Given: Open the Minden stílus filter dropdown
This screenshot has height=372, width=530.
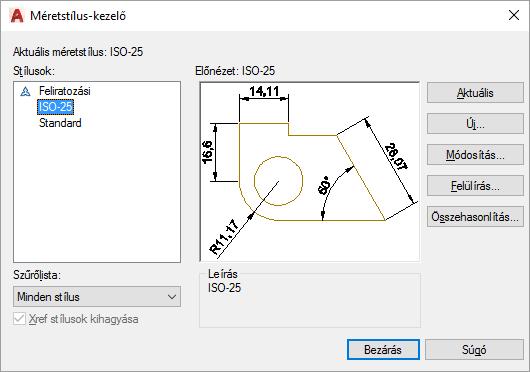Looking at the screenshot, I should click(x=97, y=297).
